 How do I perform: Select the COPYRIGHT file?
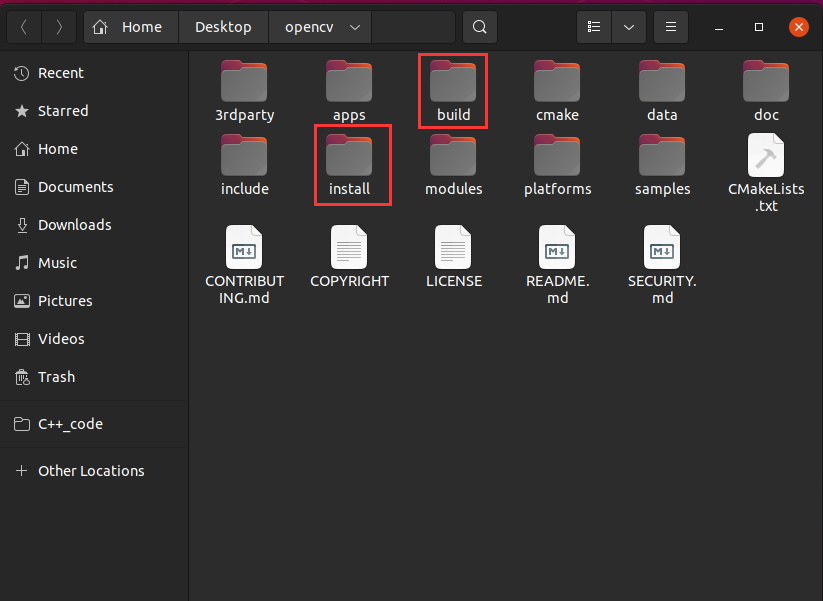coord(349,257)
